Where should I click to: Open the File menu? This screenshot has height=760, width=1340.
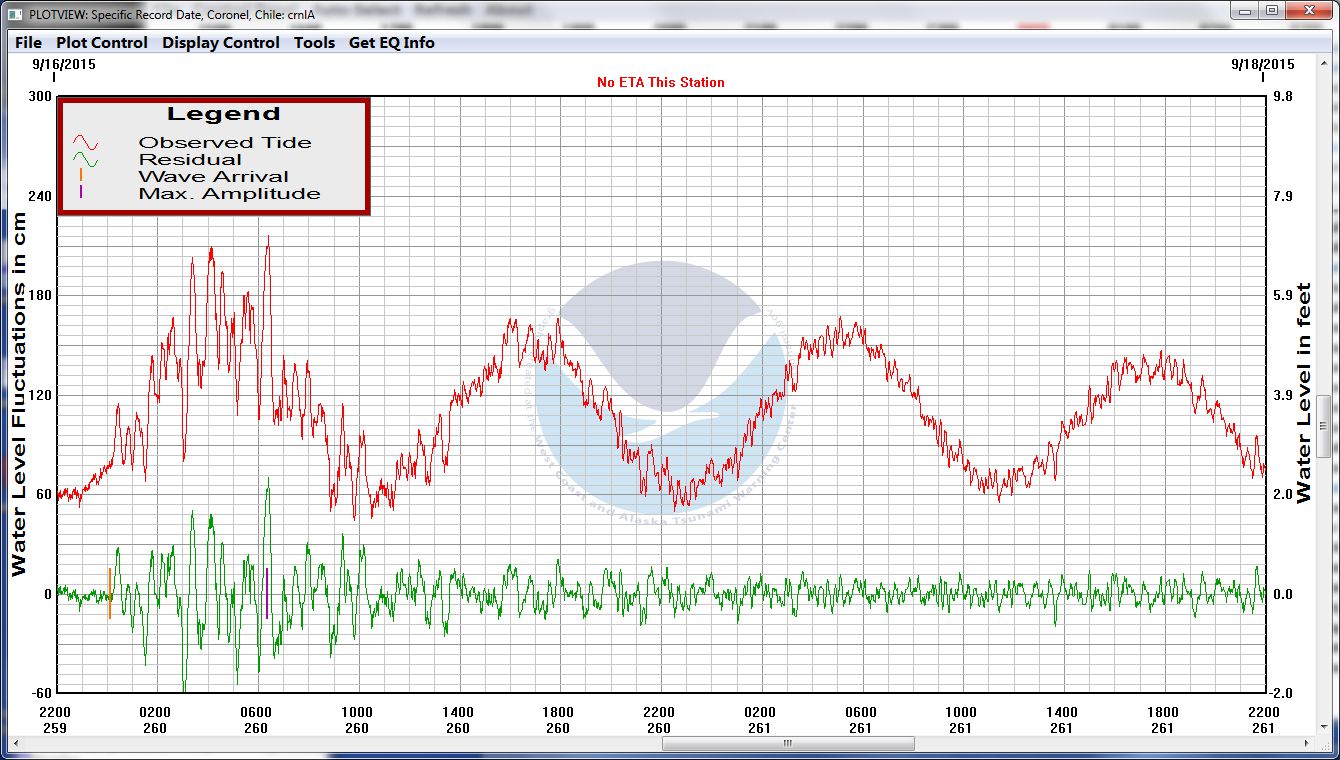click(x=29, y=43)
